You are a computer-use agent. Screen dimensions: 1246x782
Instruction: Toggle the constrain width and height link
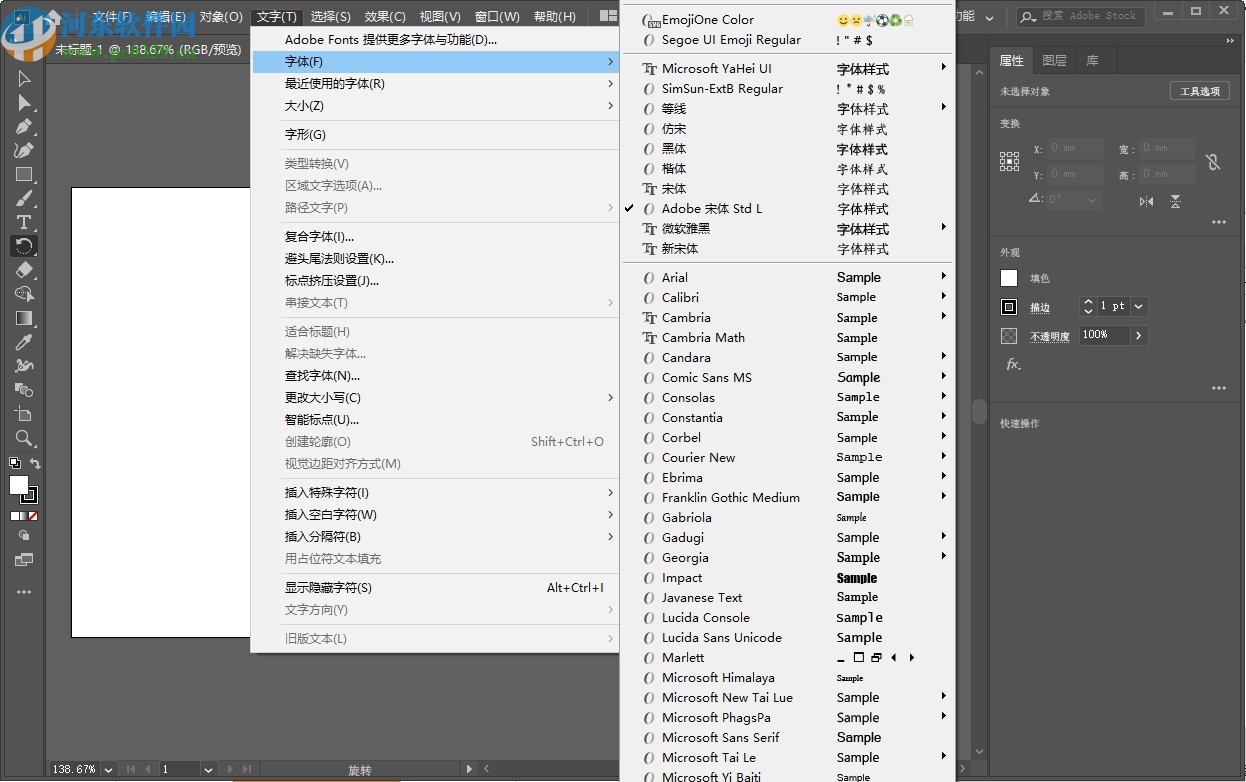coord(1211,162)
